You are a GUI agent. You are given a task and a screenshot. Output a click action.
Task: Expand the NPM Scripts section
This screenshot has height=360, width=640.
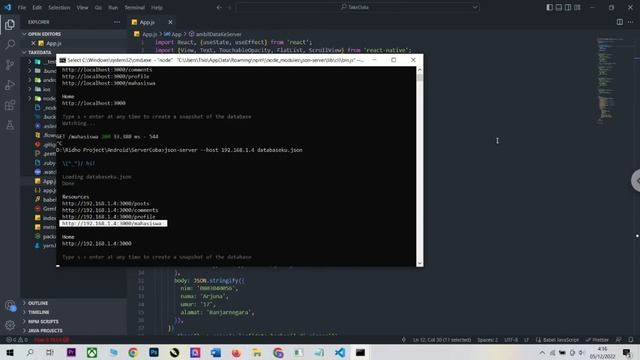pos(73,322)
